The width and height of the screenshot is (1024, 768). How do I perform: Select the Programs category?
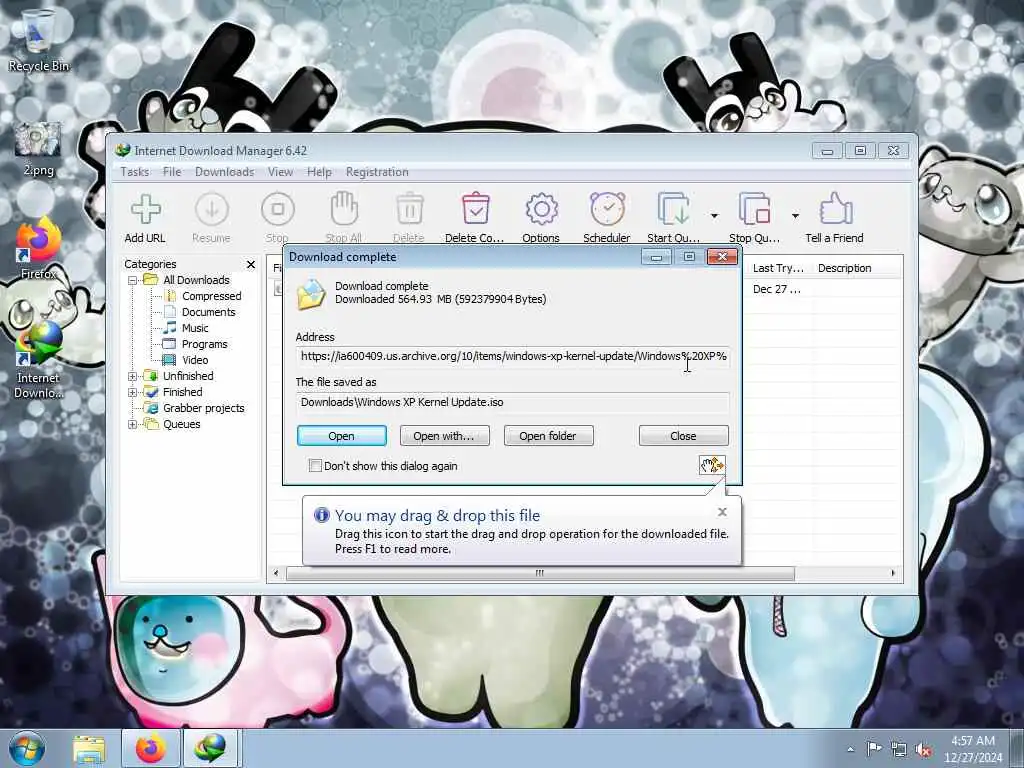(x=204, y=344)
